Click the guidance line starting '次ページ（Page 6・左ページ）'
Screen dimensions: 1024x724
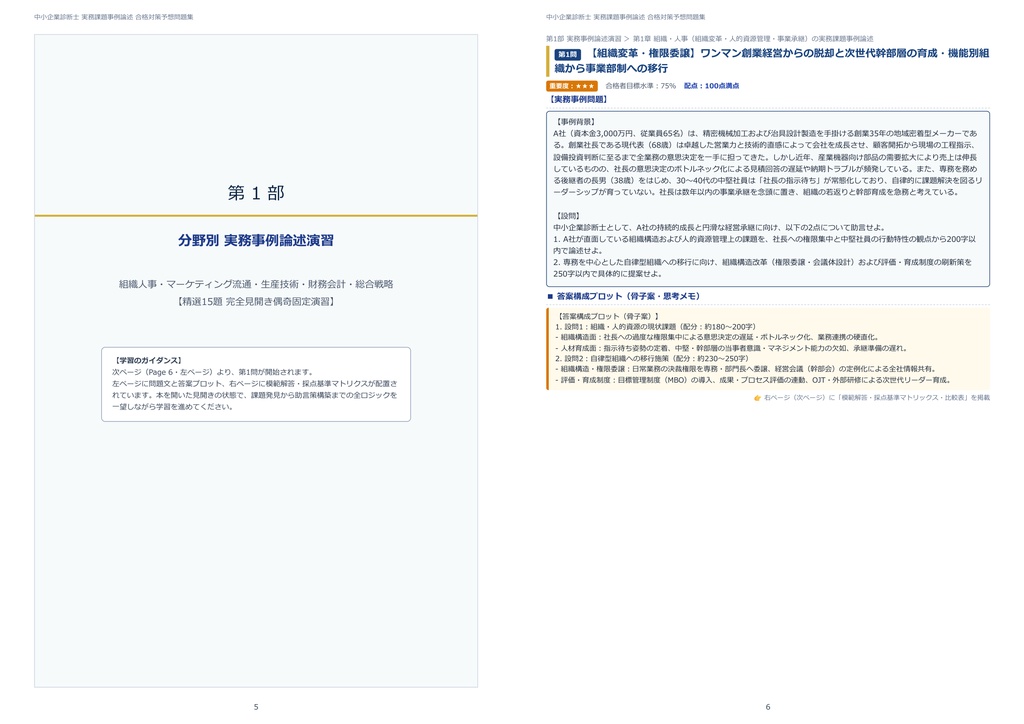coord(212,372)
